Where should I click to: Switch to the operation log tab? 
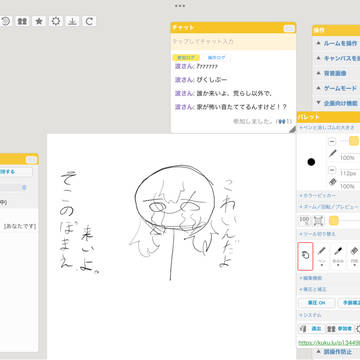(216, 58)
